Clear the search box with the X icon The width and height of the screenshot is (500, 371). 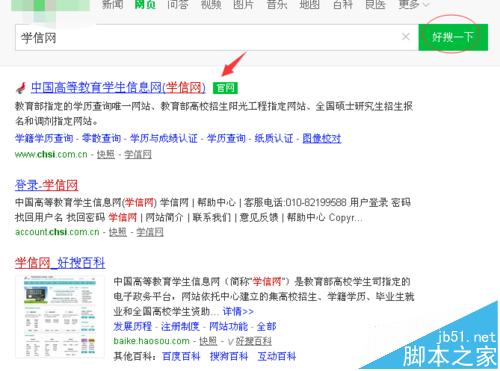(x=405, y=37)
